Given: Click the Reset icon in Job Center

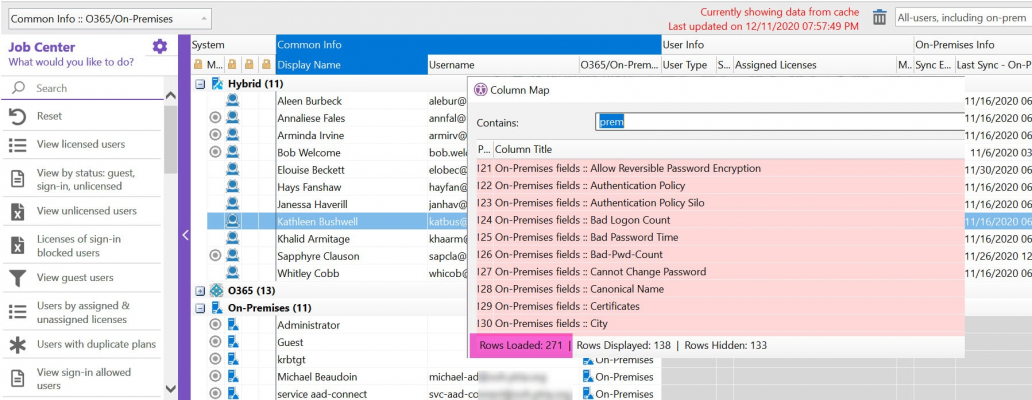Looking at the screenshot, I should point(18,116).
